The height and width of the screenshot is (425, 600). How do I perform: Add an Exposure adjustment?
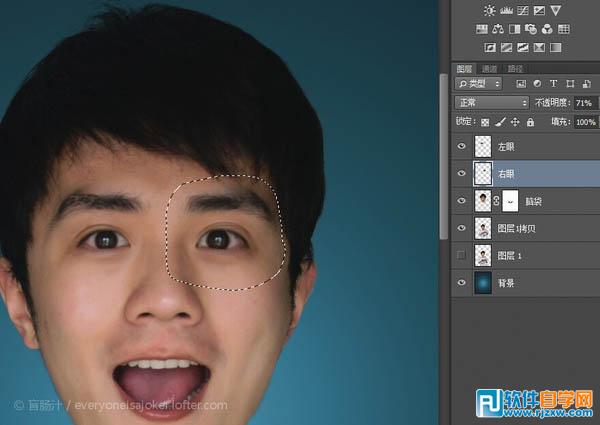tap(539, 11)
